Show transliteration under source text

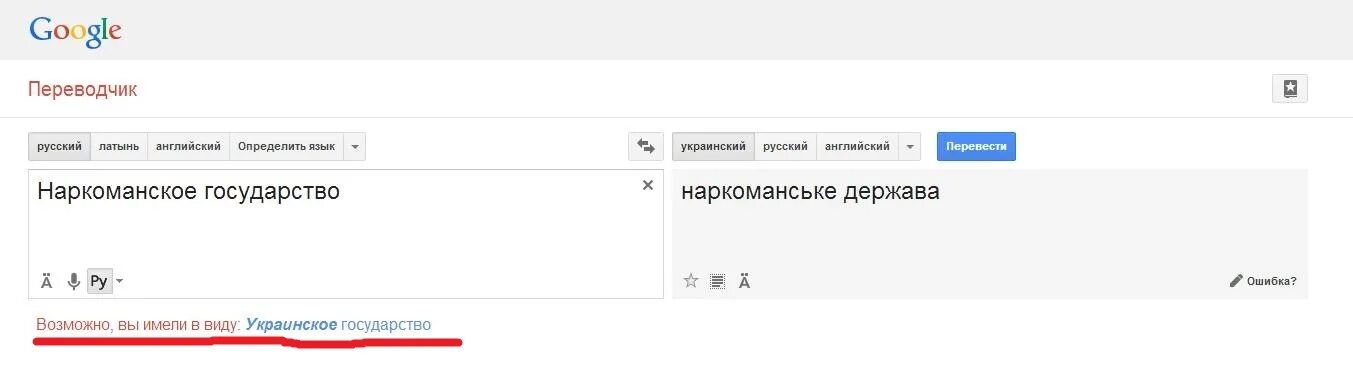pyautogui.click(x=46, y=281)
